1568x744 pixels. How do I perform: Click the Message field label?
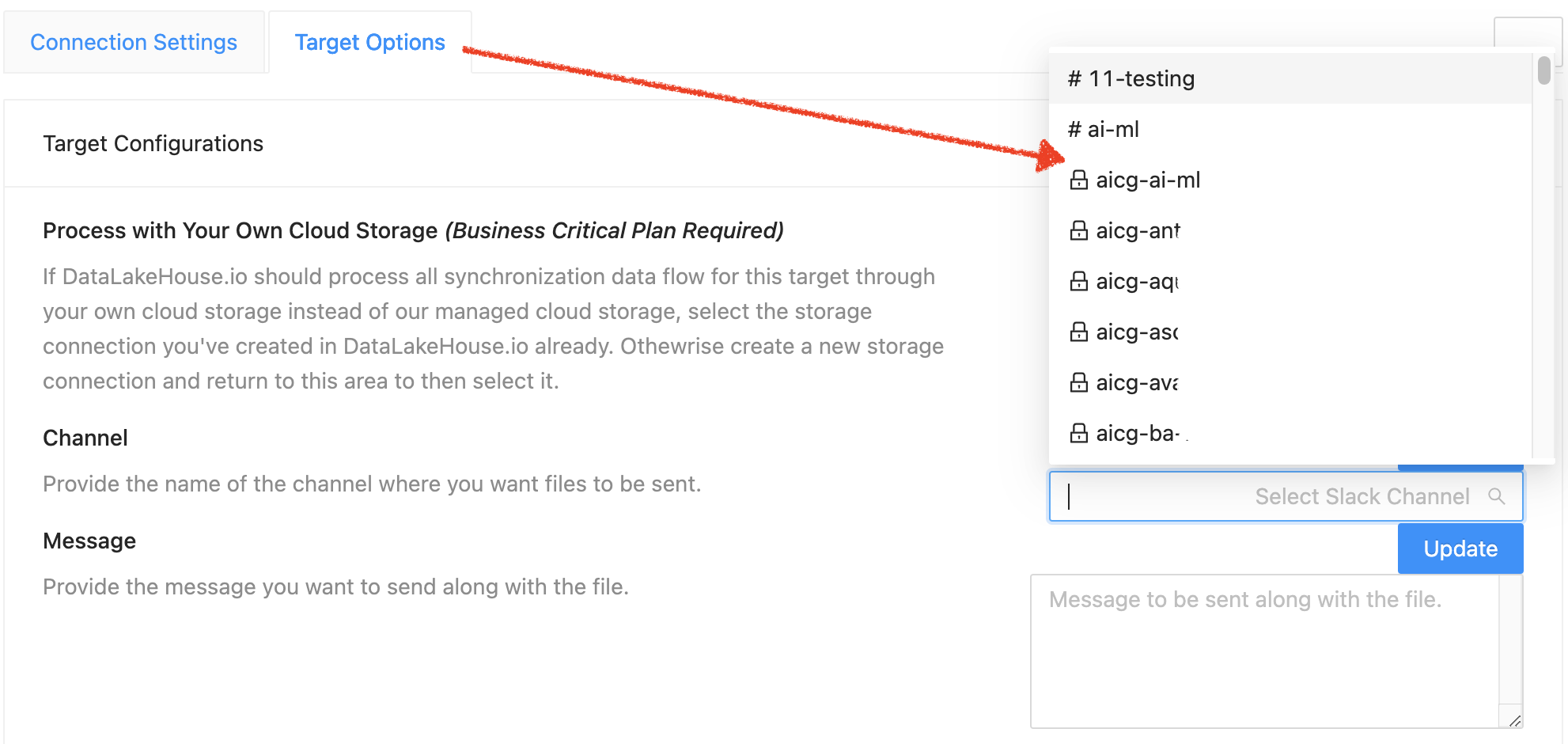tap(89, 541)
